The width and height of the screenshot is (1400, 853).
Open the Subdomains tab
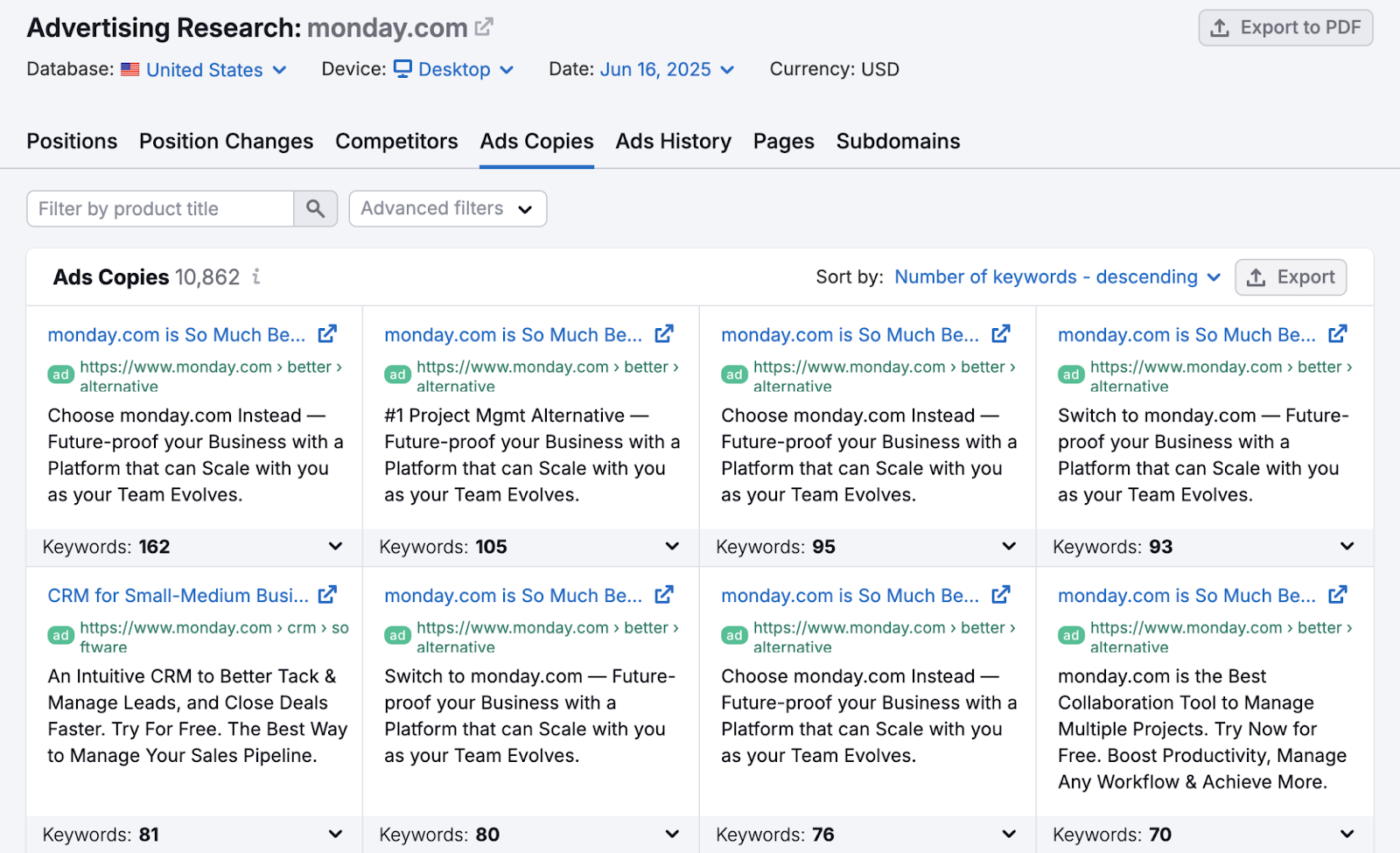[898, 141]
